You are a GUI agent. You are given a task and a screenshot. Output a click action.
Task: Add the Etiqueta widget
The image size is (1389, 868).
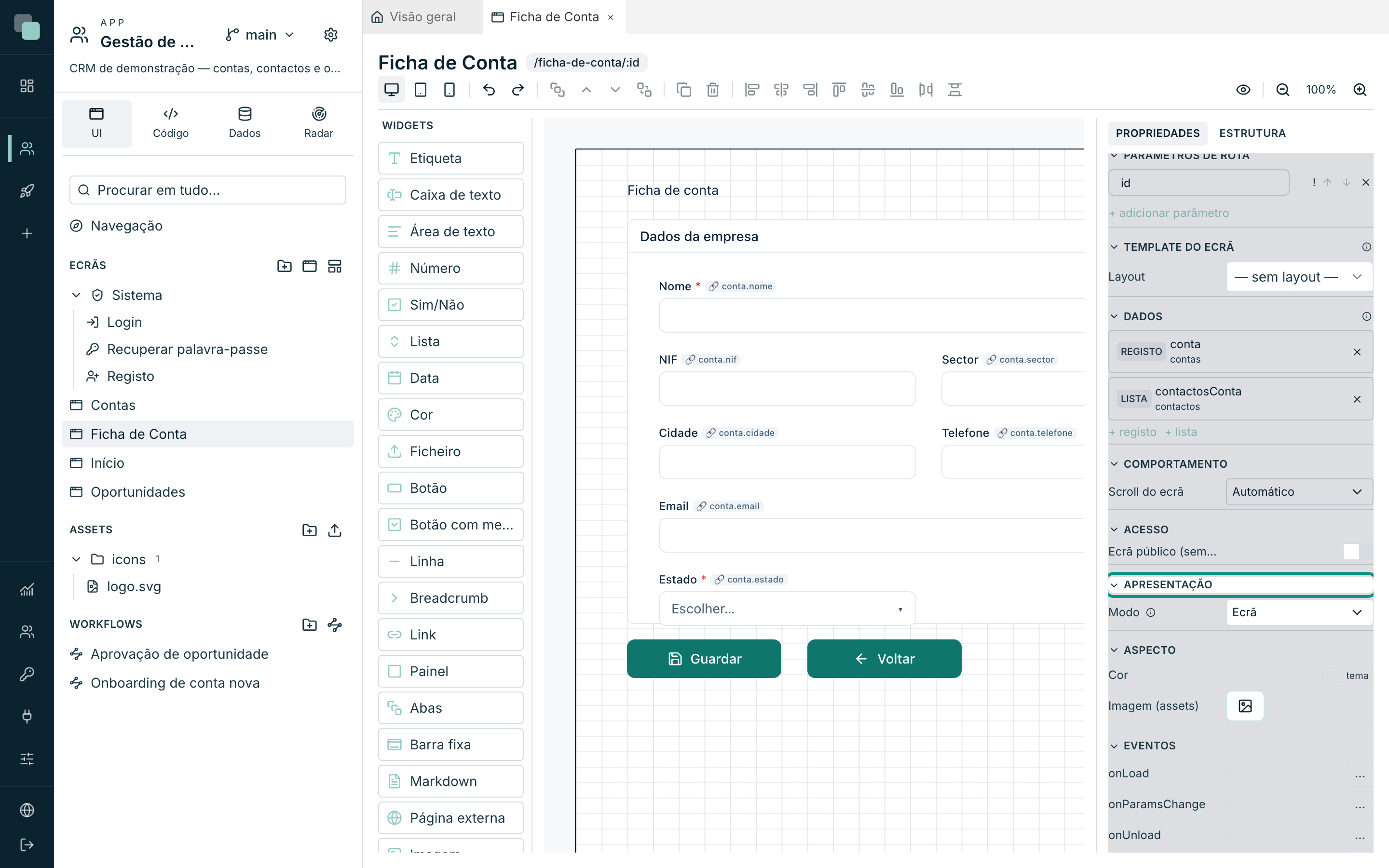[x=450, y=158]
